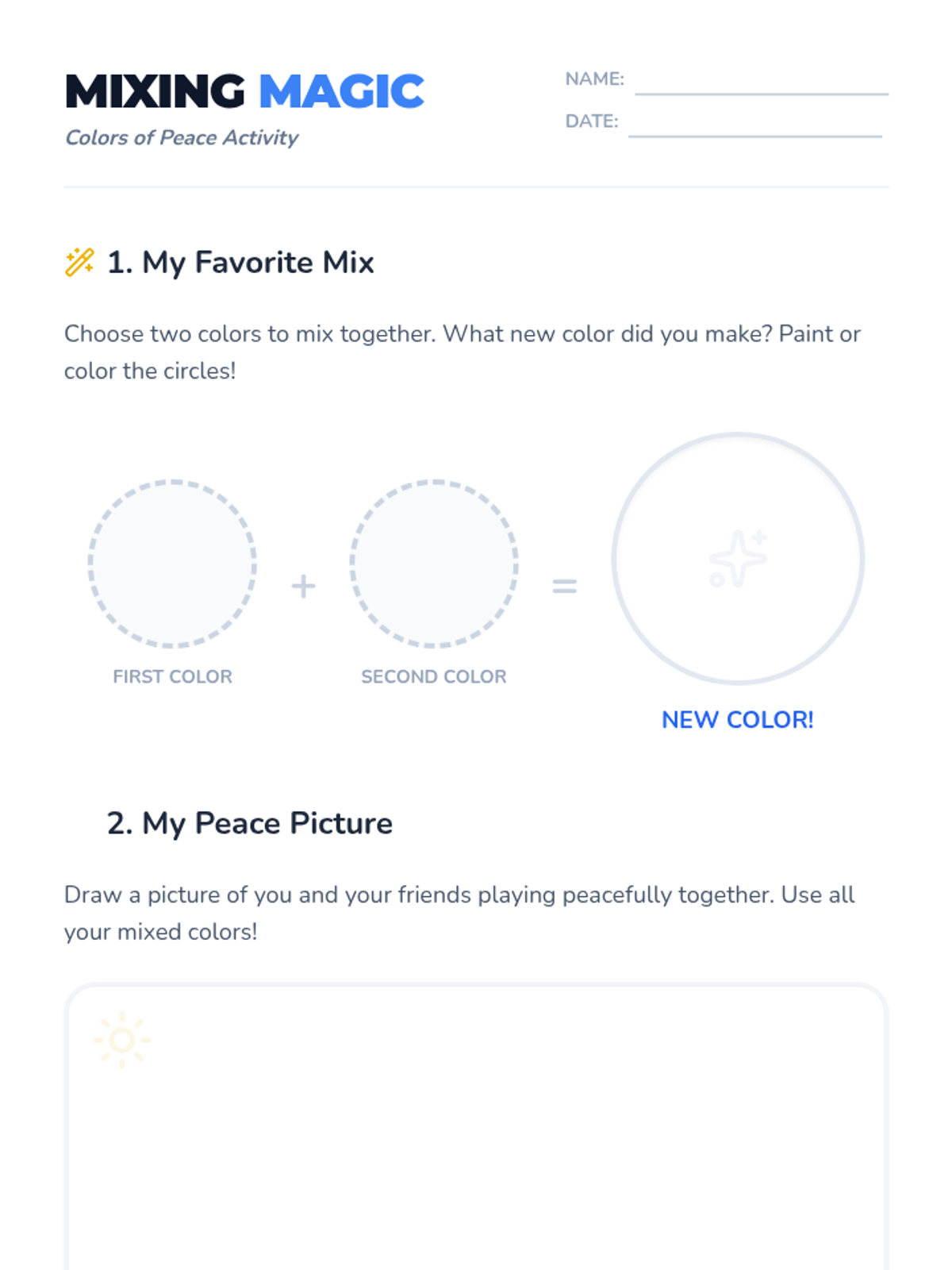The width and height of the screenshot is (952, 1270).
Task: Click the equals sign before the new color circle
Action: [565, 587]
